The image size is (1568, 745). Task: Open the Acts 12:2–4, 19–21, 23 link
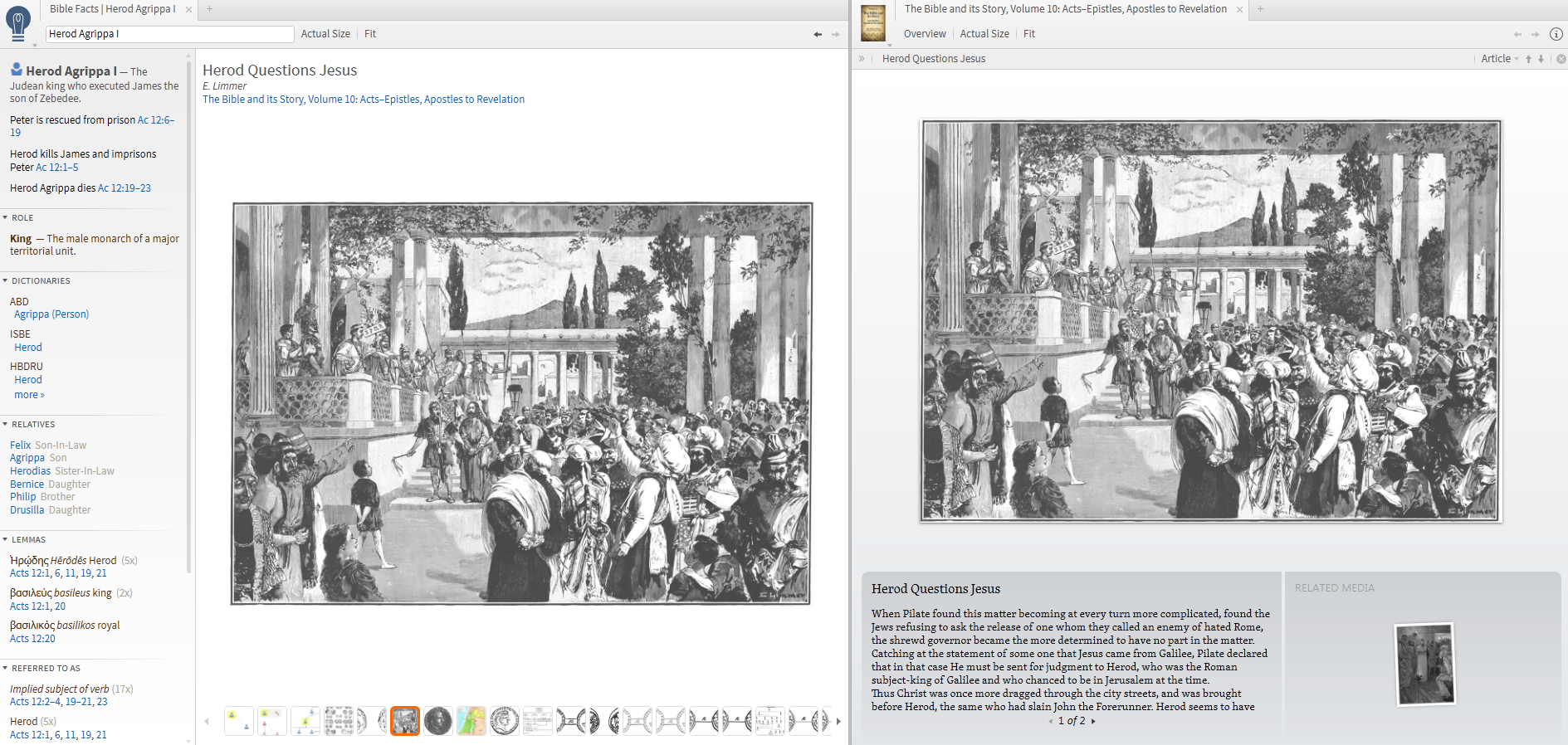point(58,702)
